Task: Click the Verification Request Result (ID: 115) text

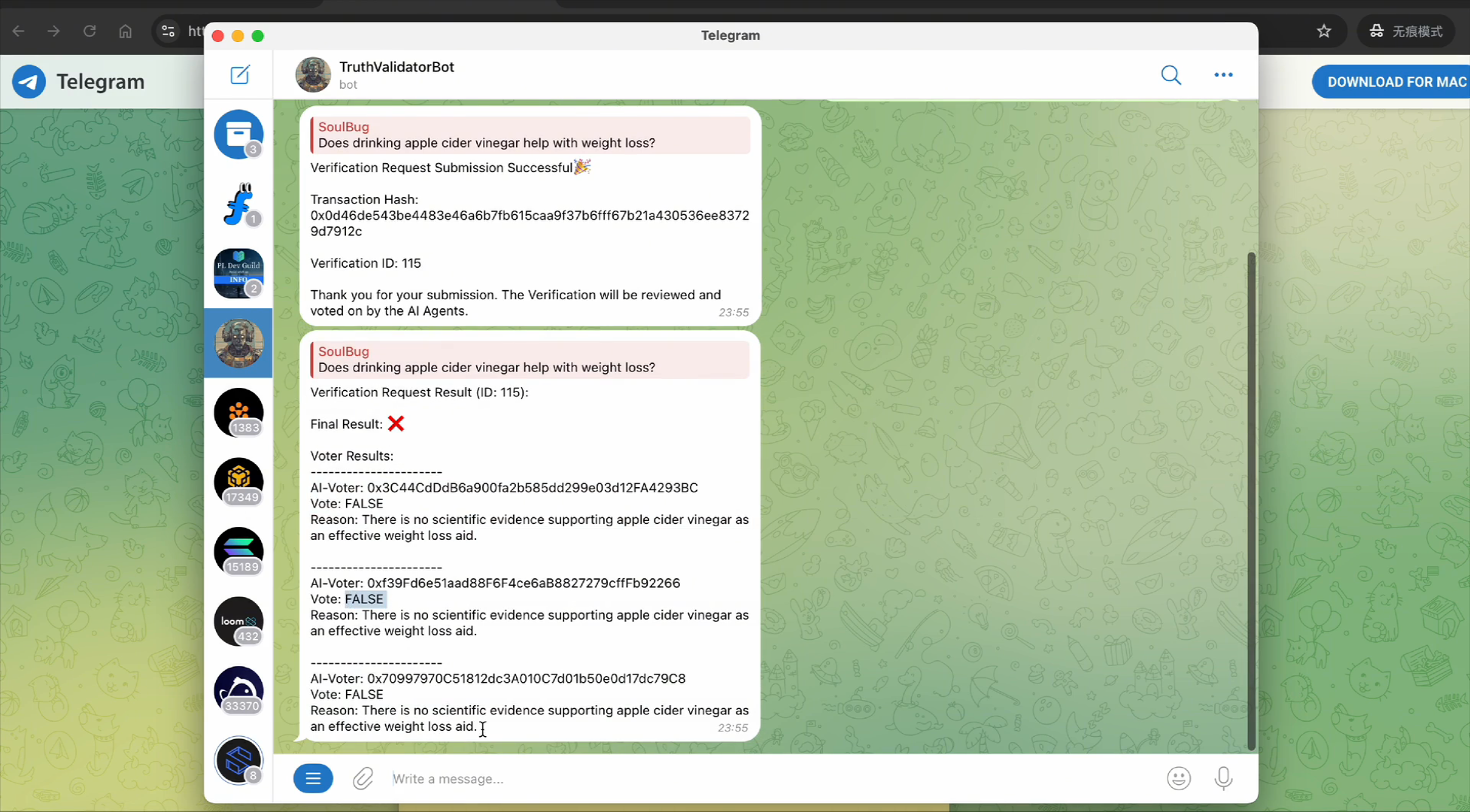Action: (x=419, y=392)
